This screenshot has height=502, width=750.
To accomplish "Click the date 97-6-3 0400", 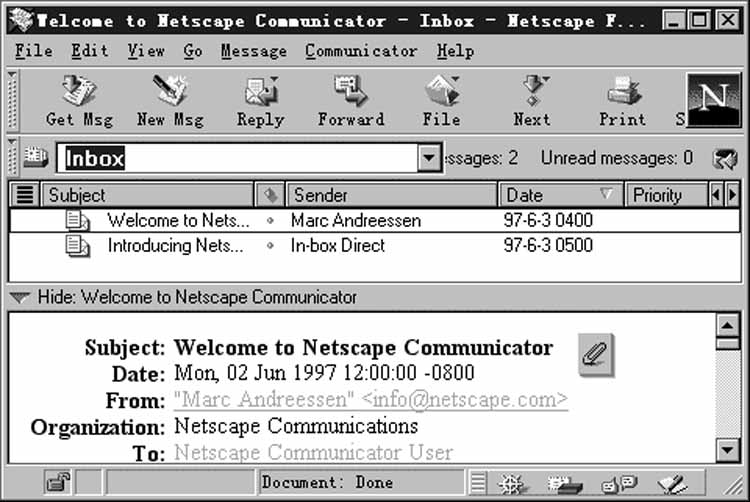I will (x=548, y=220).
